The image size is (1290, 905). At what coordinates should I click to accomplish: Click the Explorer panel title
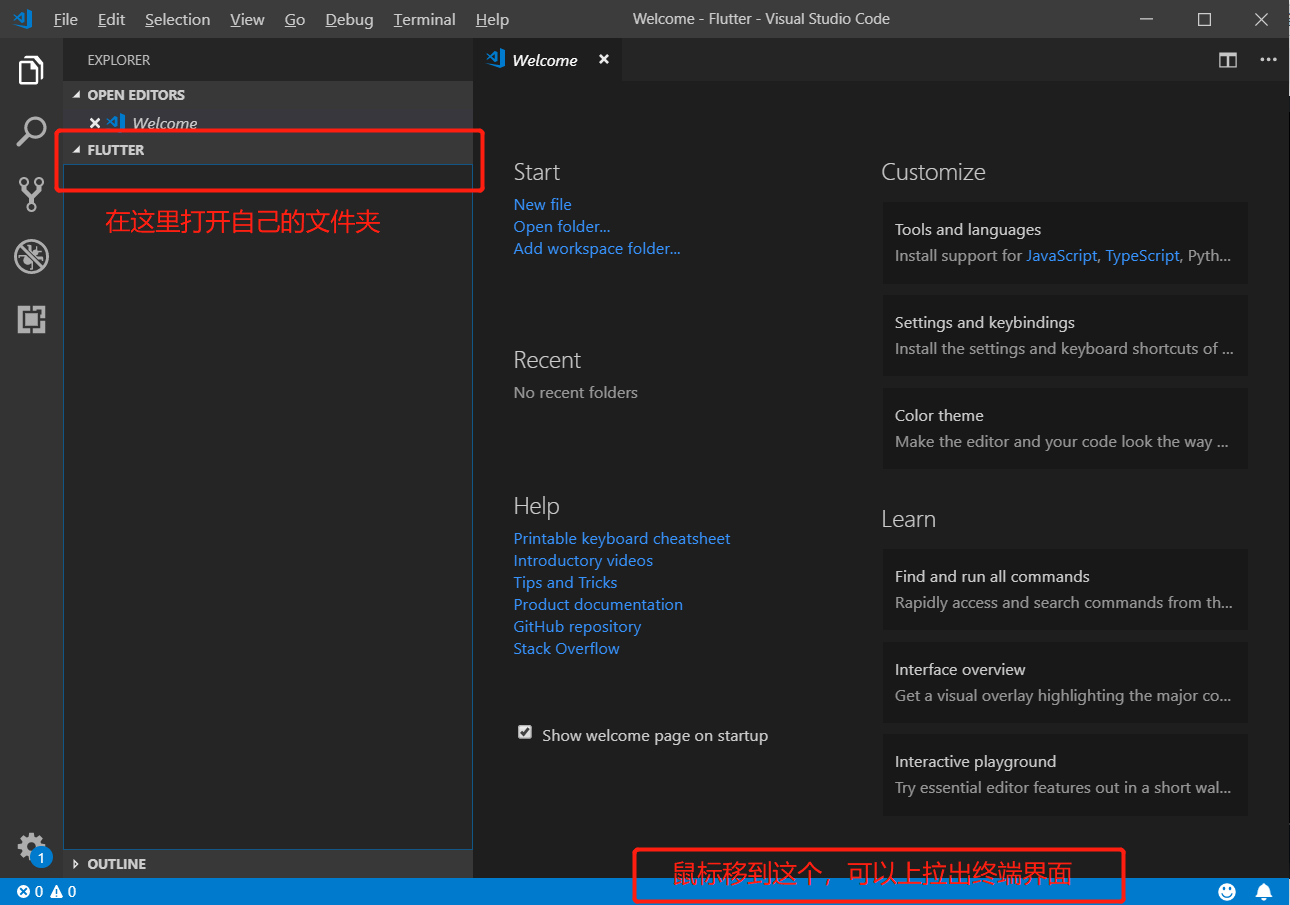(x=119, y=60)
